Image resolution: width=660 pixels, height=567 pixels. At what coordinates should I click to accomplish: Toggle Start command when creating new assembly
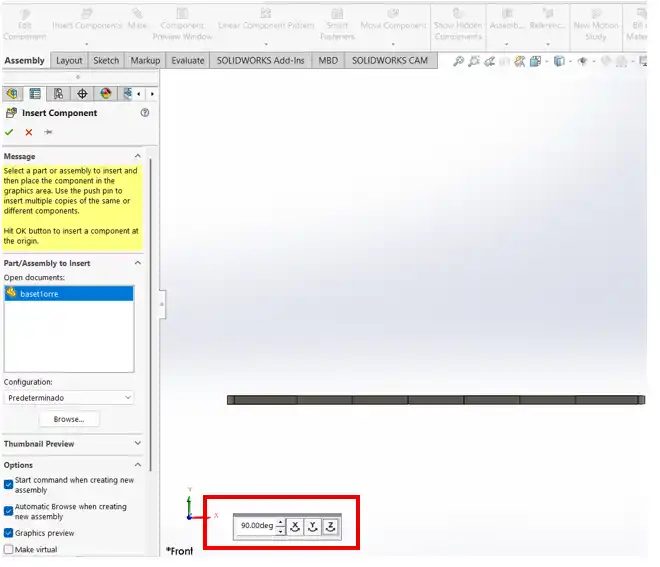(x=8, y=484)
